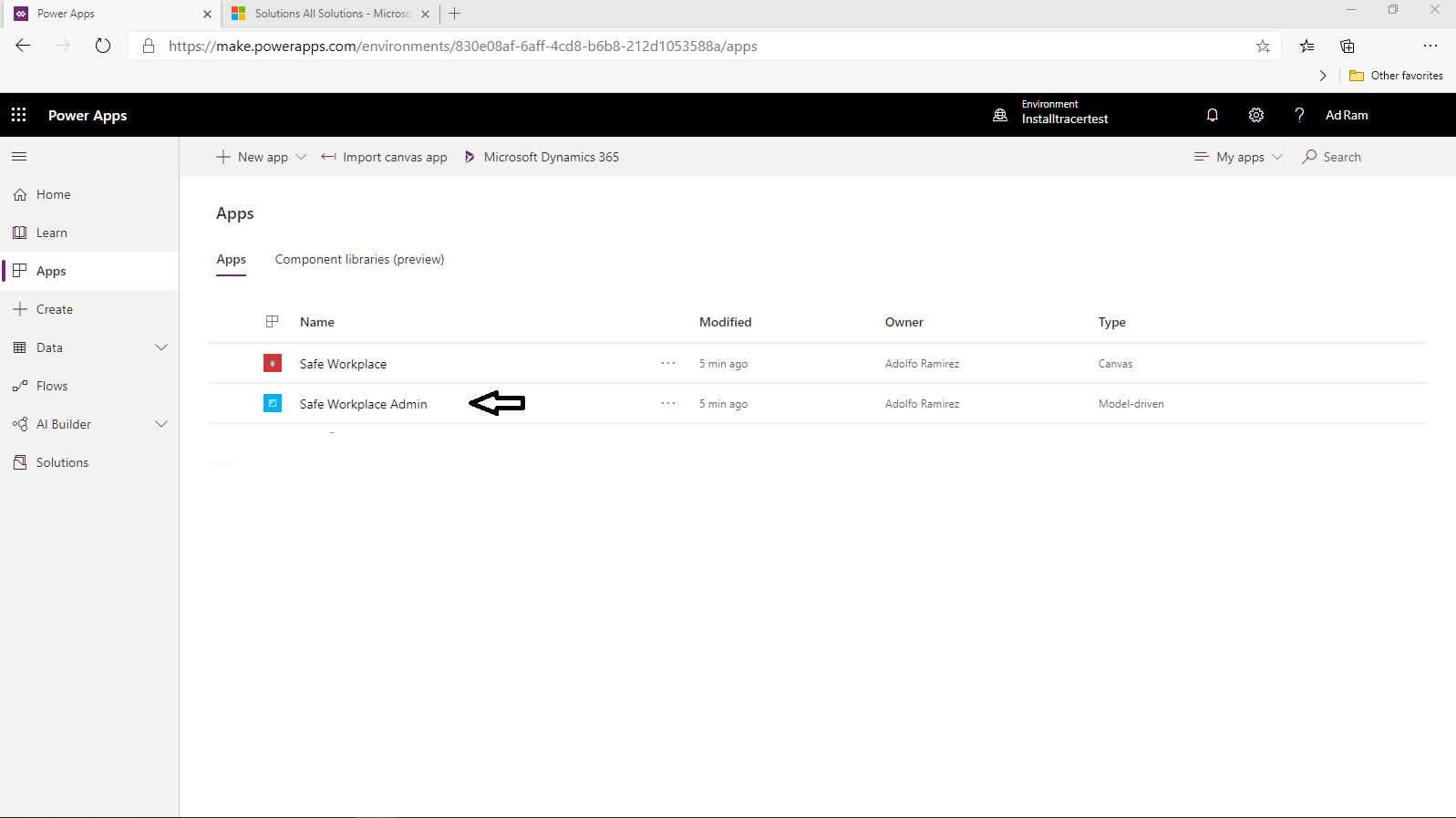
Task: Sort by the Modified column header
Action: [x=725, y=322]
